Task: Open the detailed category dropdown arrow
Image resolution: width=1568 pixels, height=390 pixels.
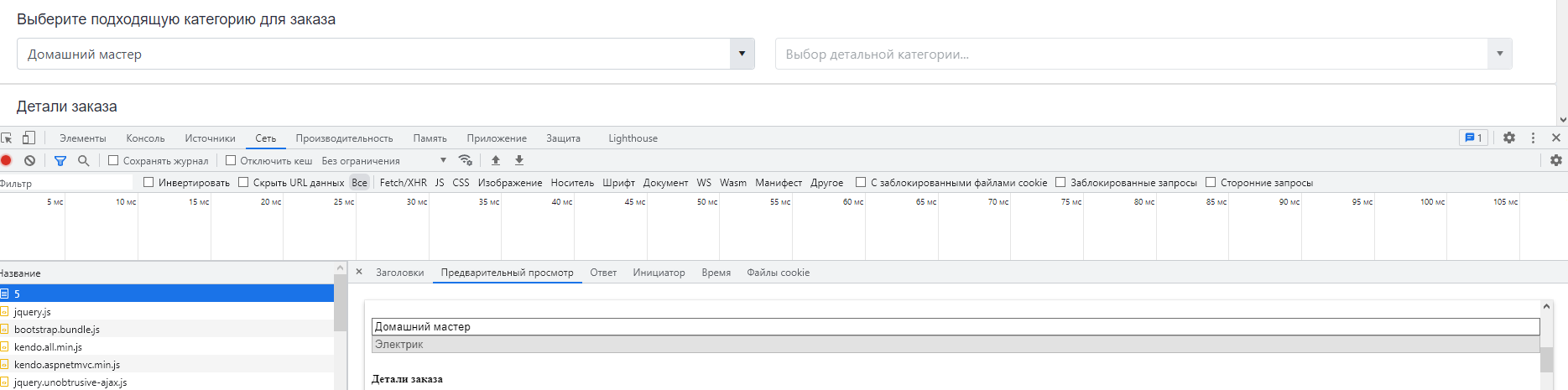Action: tap(1499, 54)
